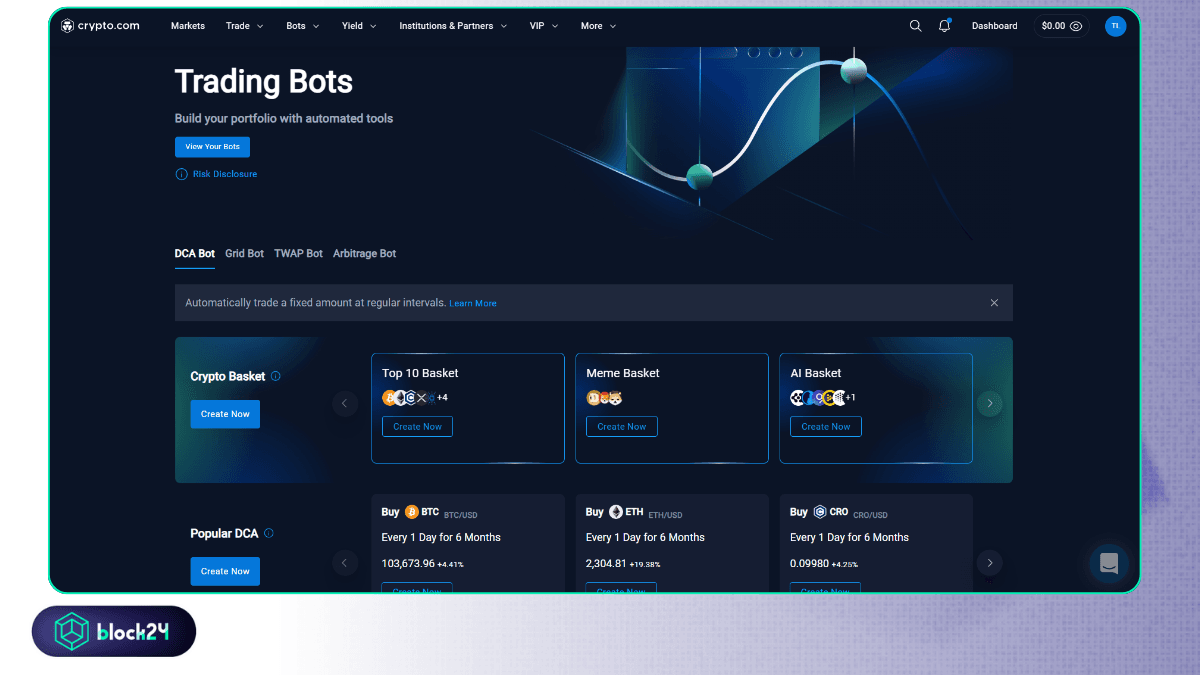Click the ETH/USD pair label

665,514
